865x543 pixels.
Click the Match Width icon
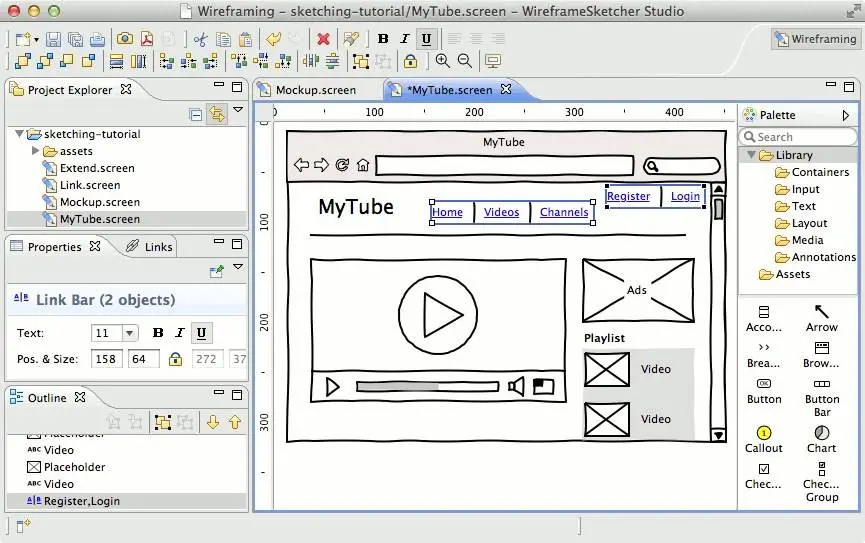(116, 61)
